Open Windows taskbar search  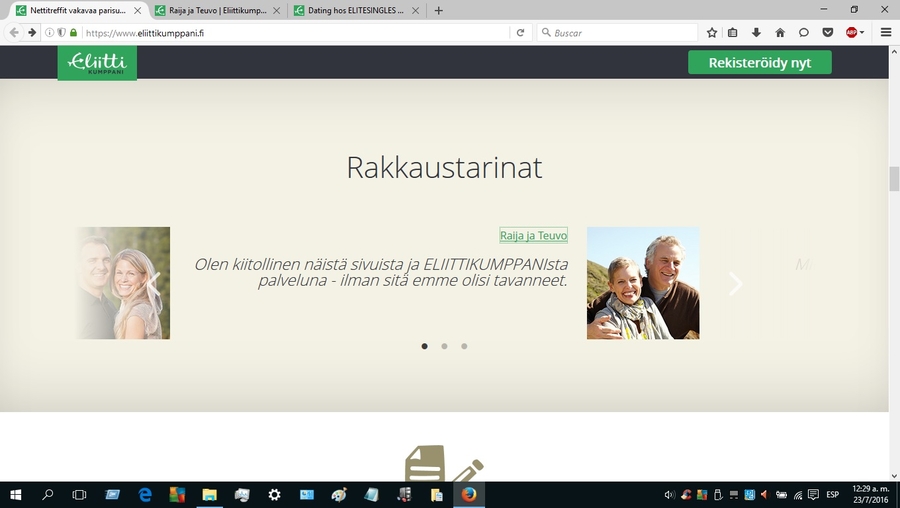pos(48,495)
